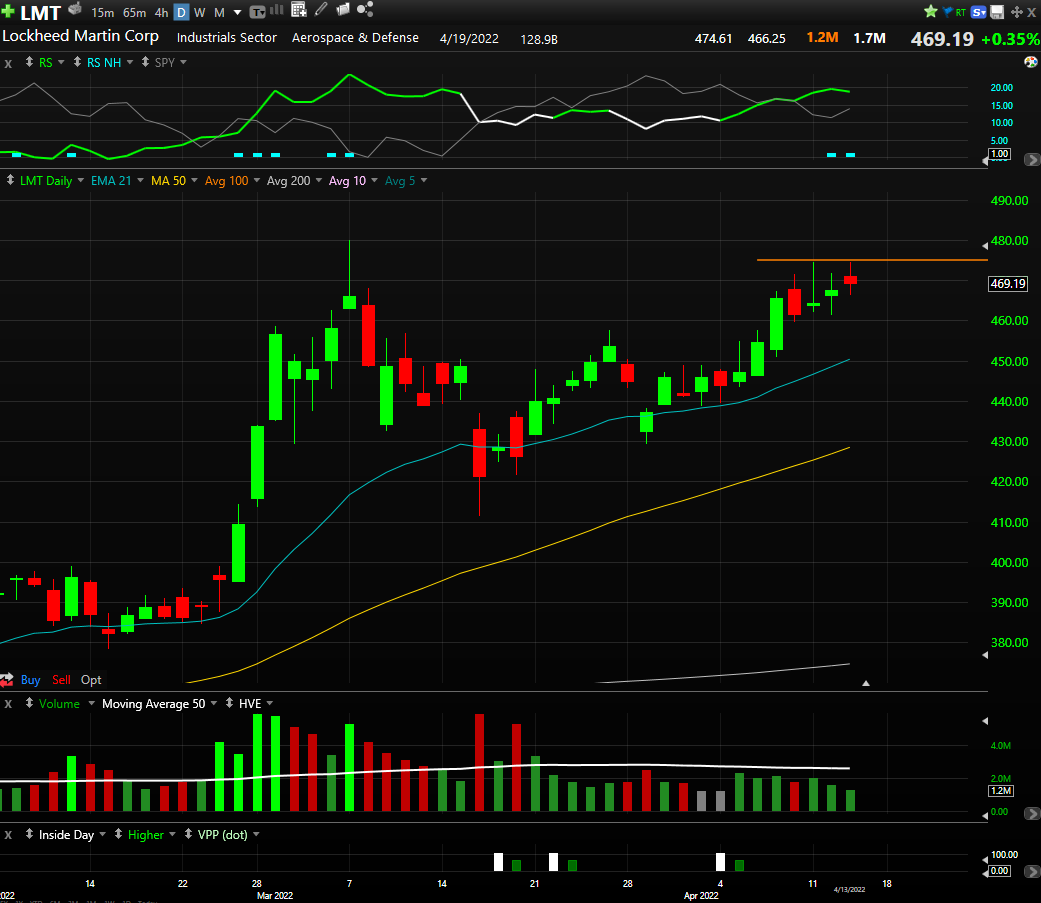Toggle the green star favorite
The height and width of the screenshot is (903, 1041).
pos(931,11)
